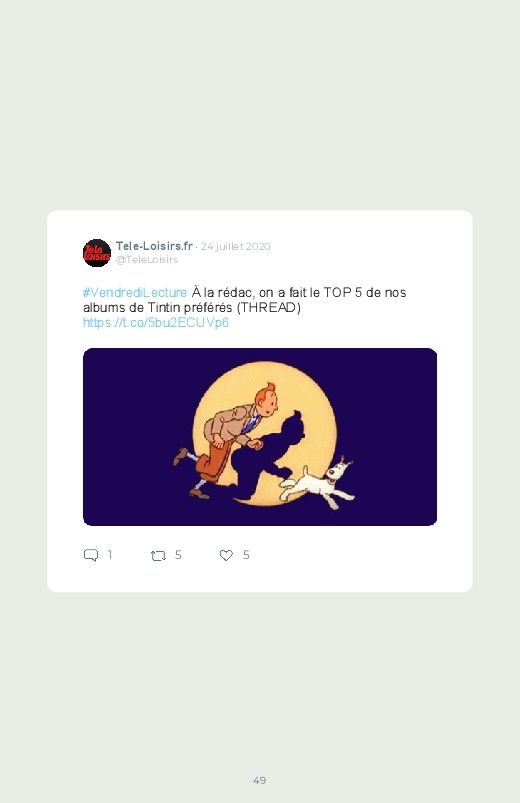Click the white tweet card background
The image size is (520, 803).
pos(260,401)
